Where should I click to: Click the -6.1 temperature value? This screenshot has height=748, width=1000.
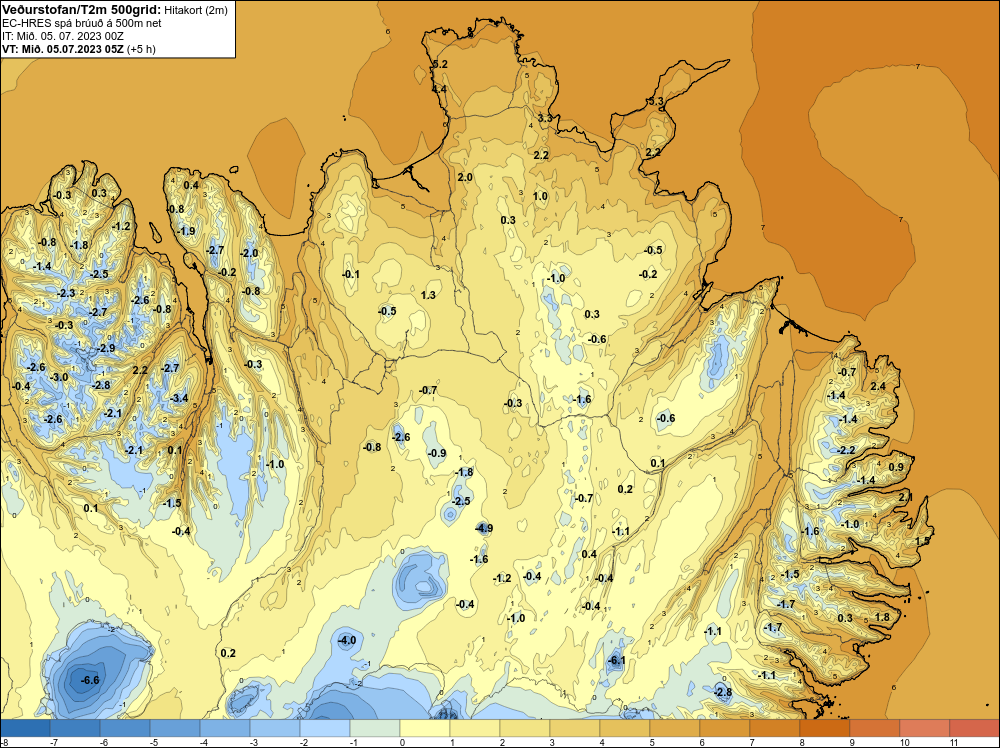click(616, 661)
